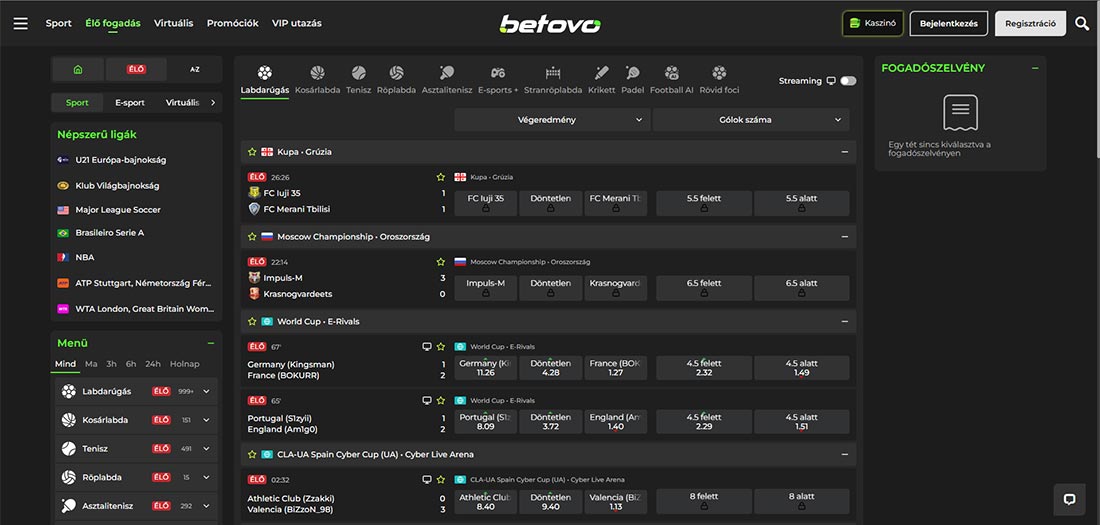1100x525 pixels.
Task: Go to the Sport top menu
Action: [x=59, y=23]
